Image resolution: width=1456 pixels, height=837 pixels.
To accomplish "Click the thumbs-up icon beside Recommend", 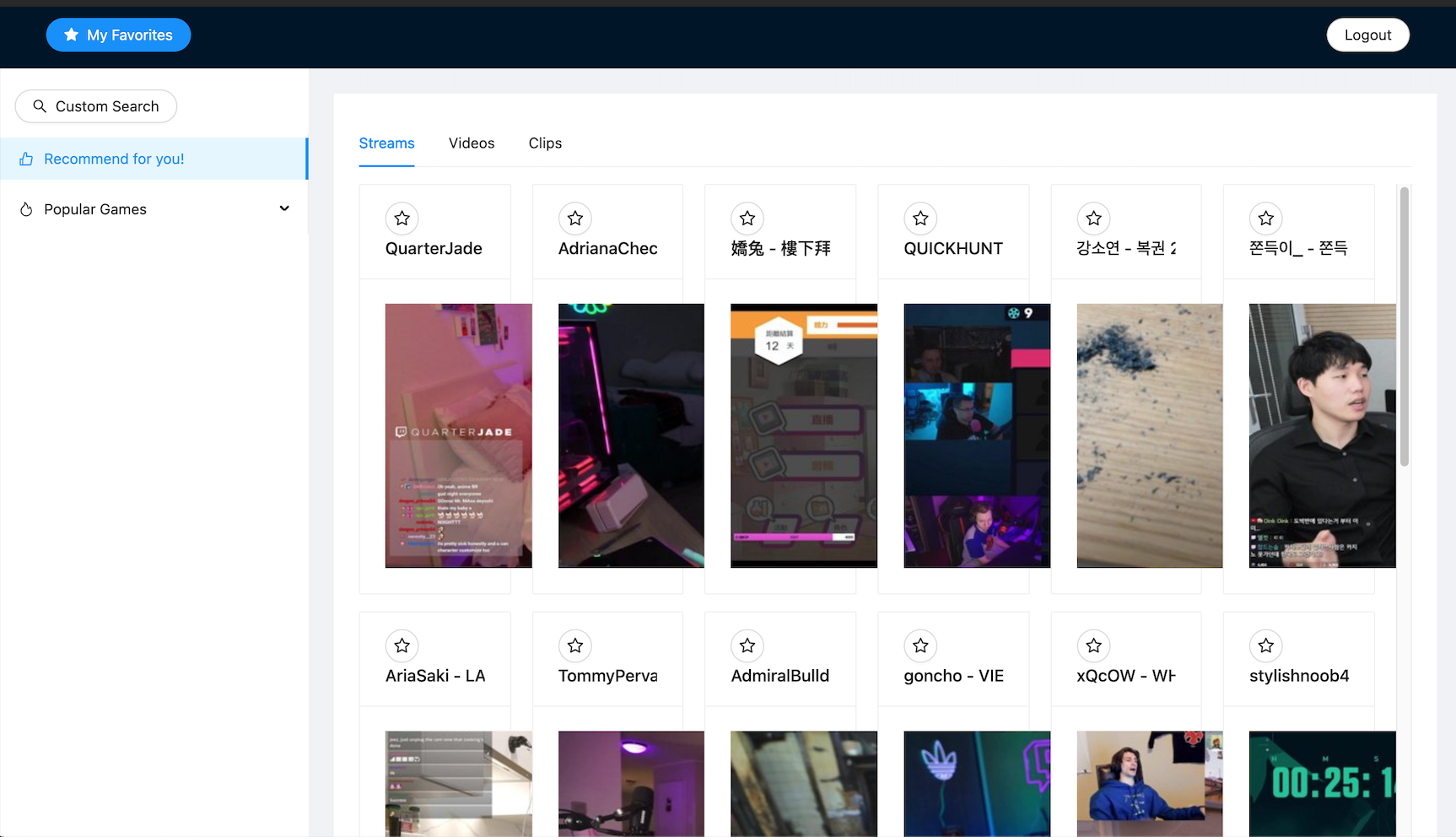I will point(26,159).
